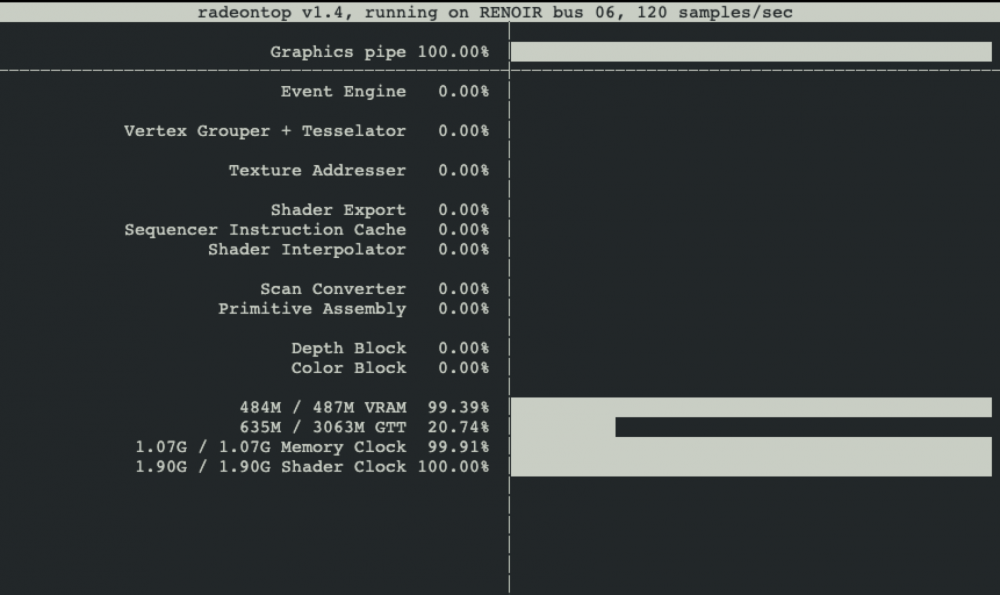Click the Depth Block 0.00% value

tap(464, 348)
